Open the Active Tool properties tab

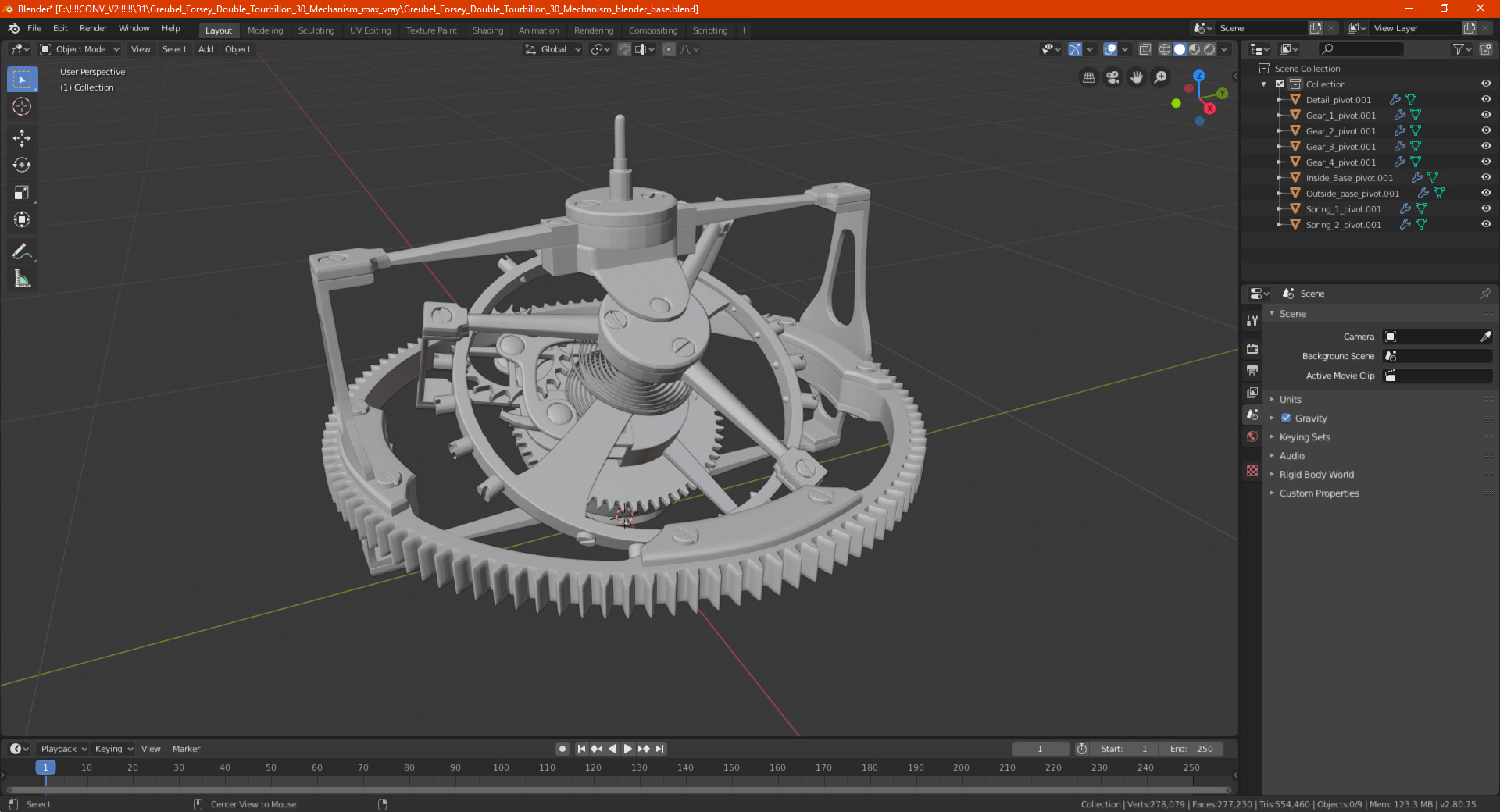[1252, 320]
